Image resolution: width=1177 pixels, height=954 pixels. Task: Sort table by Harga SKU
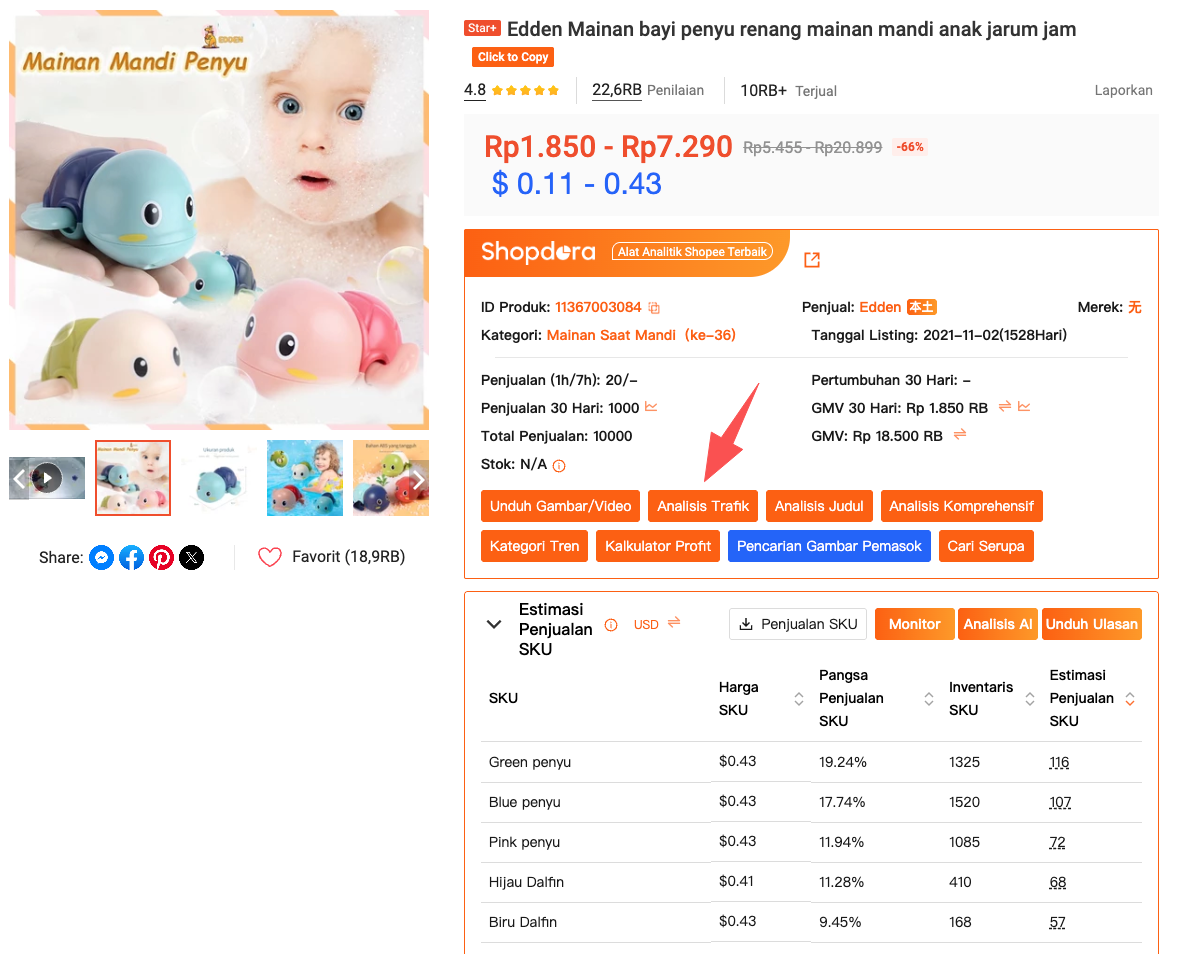tap(799, 699)
